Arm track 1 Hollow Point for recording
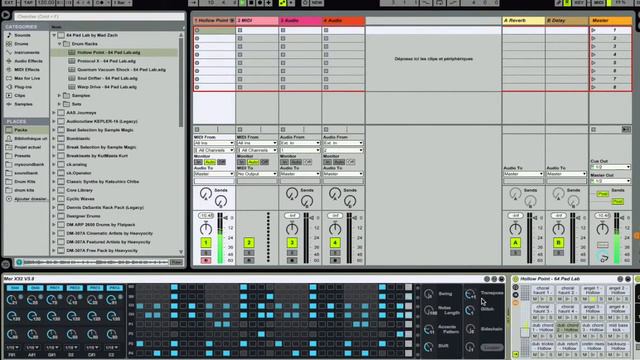 206,260
